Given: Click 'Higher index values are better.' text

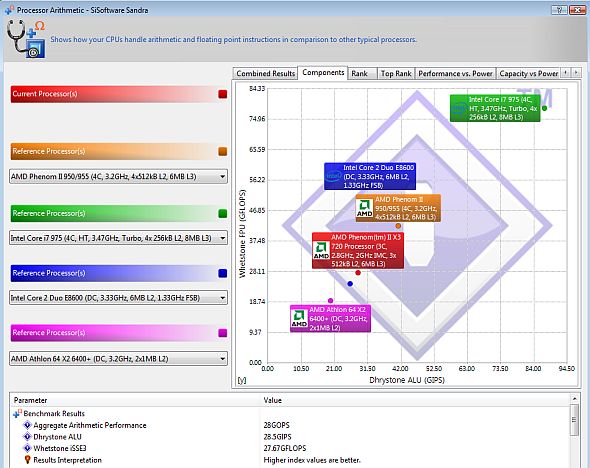Looking at the screenshot, I should click(x=312, y=460).
